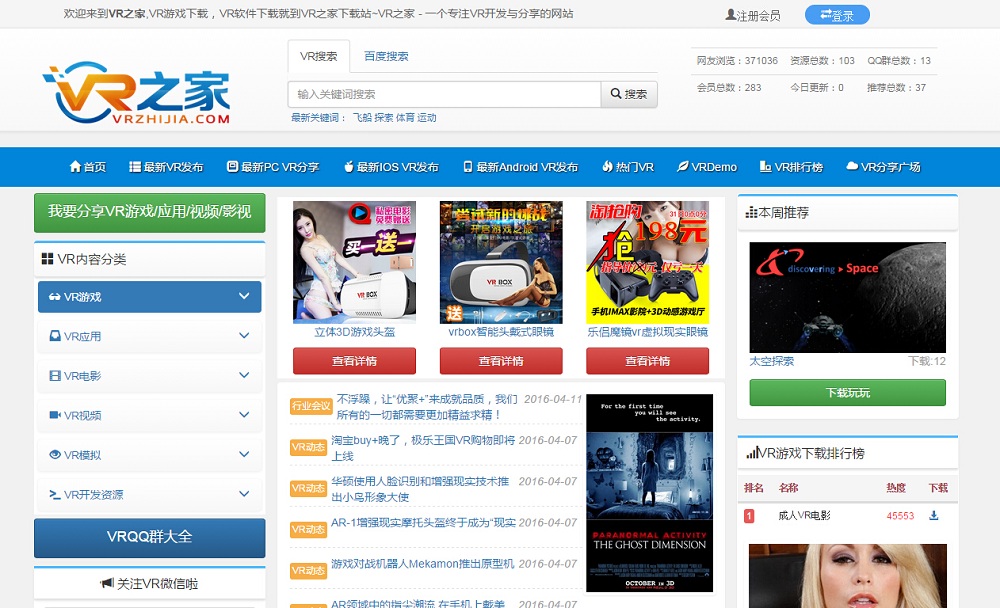Click the blue 登录 button
This screenshot has height=608, width=1000.
[x=837, y=15]
